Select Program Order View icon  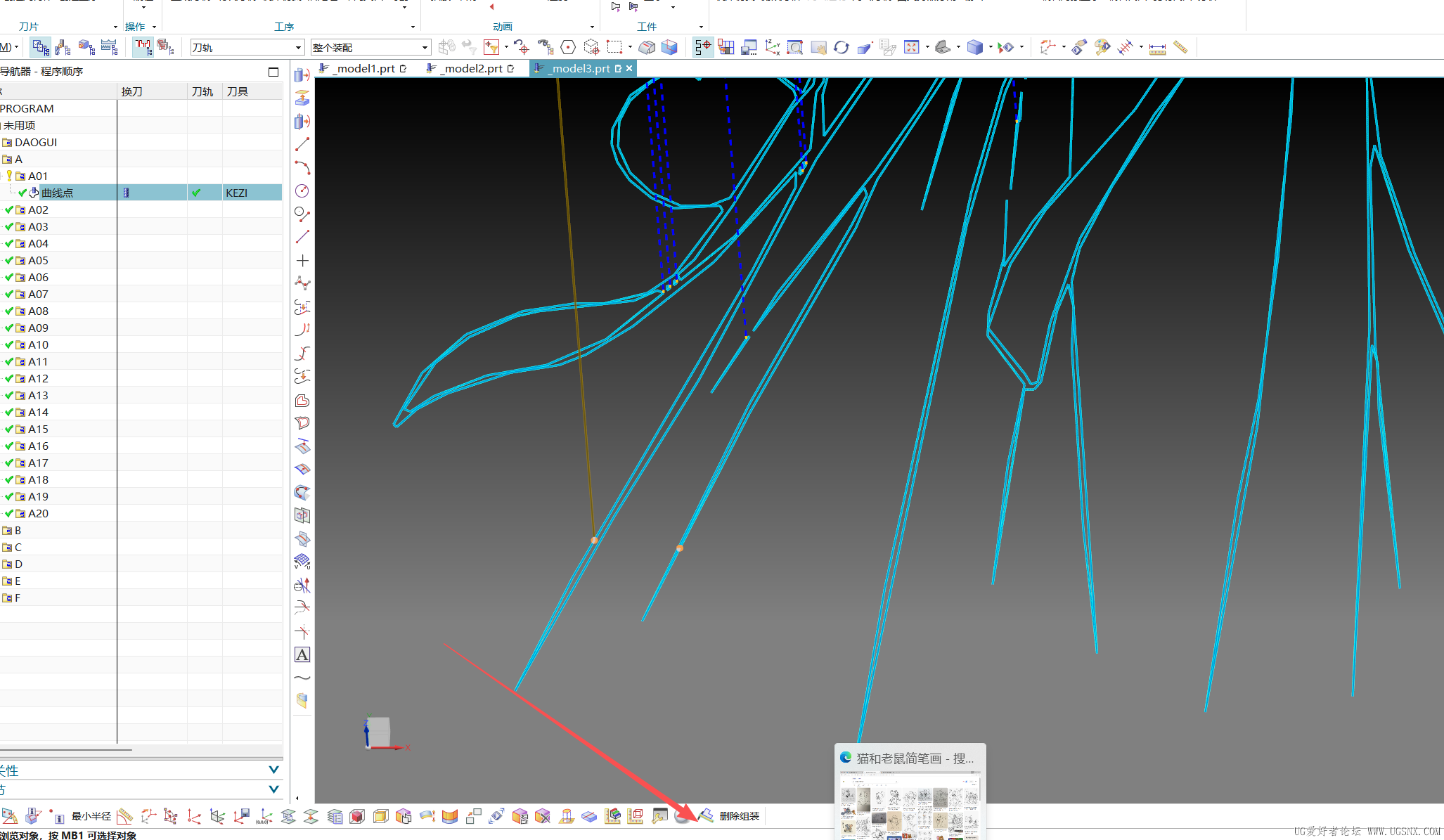tap(41, 47)
